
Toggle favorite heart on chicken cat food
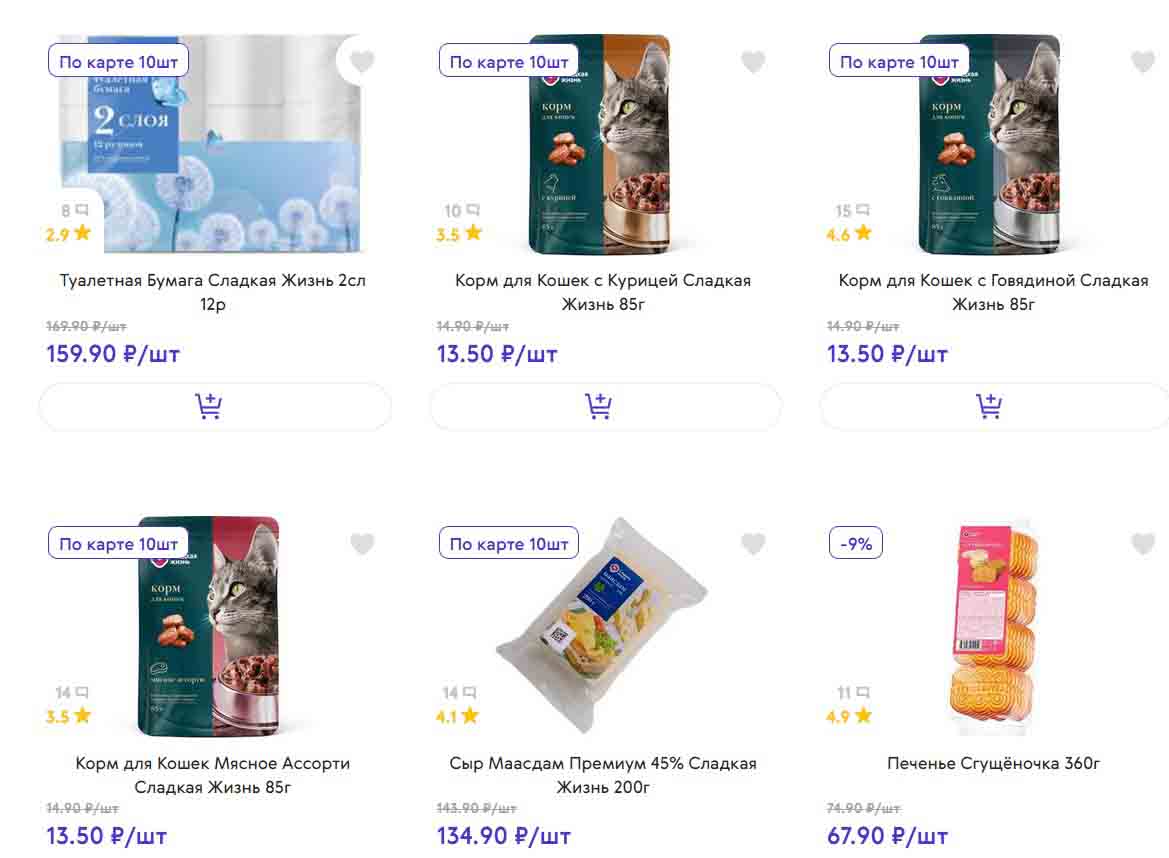click(753, 62)
